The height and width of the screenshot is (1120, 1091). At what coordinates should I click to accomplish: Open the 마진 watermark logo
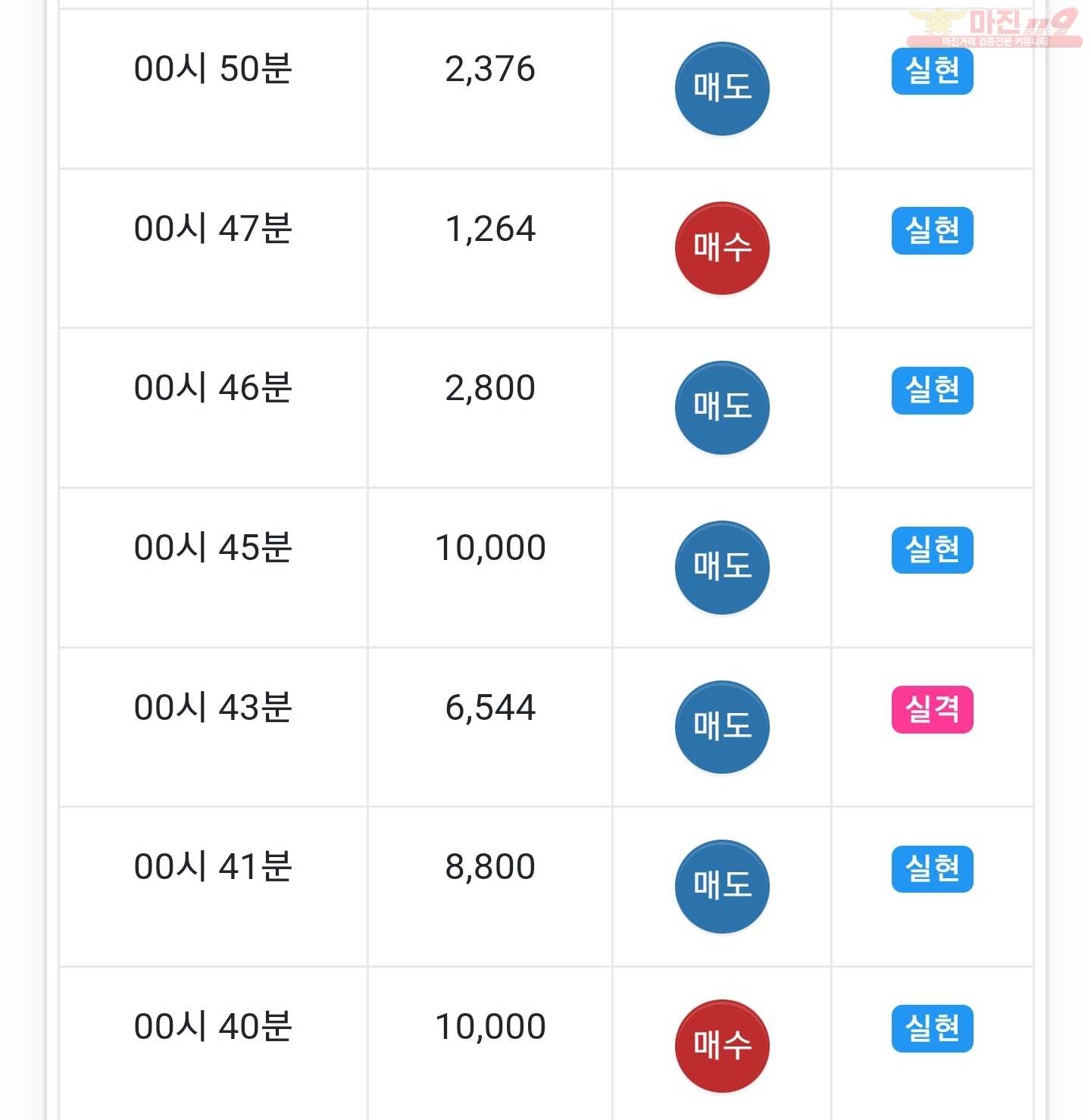point(995,27)
